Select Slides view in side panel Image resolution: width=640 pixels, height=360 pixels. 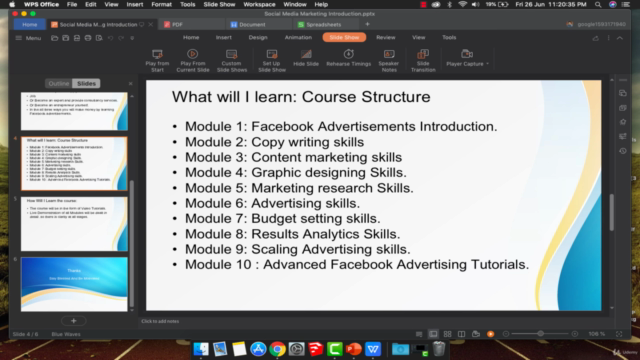[x=87, y=83]
